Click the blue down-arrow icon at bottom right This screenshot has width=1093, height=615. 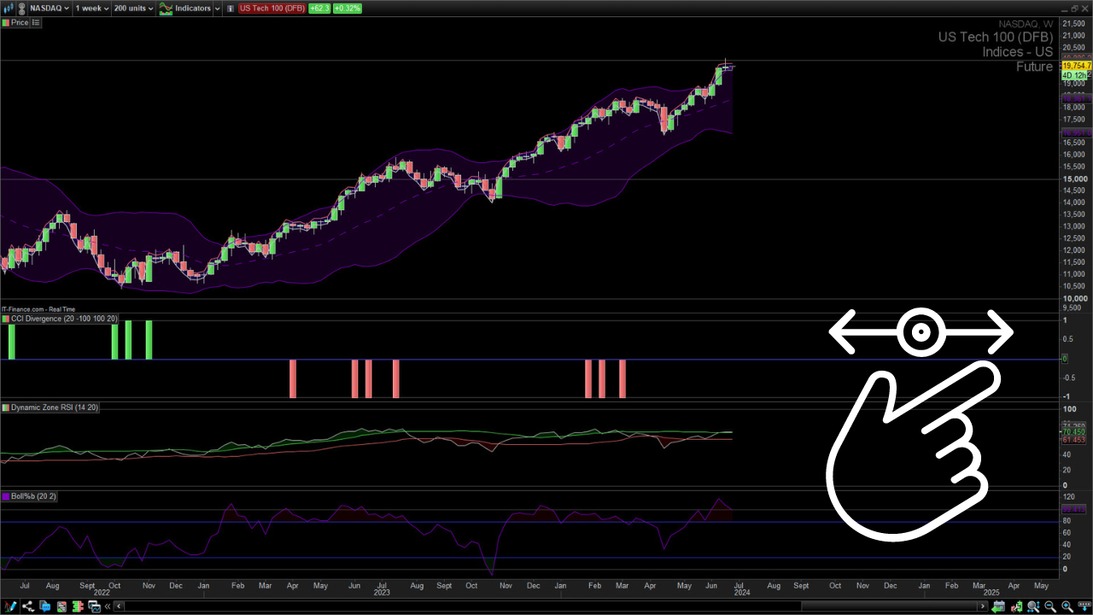point(1084,607)
